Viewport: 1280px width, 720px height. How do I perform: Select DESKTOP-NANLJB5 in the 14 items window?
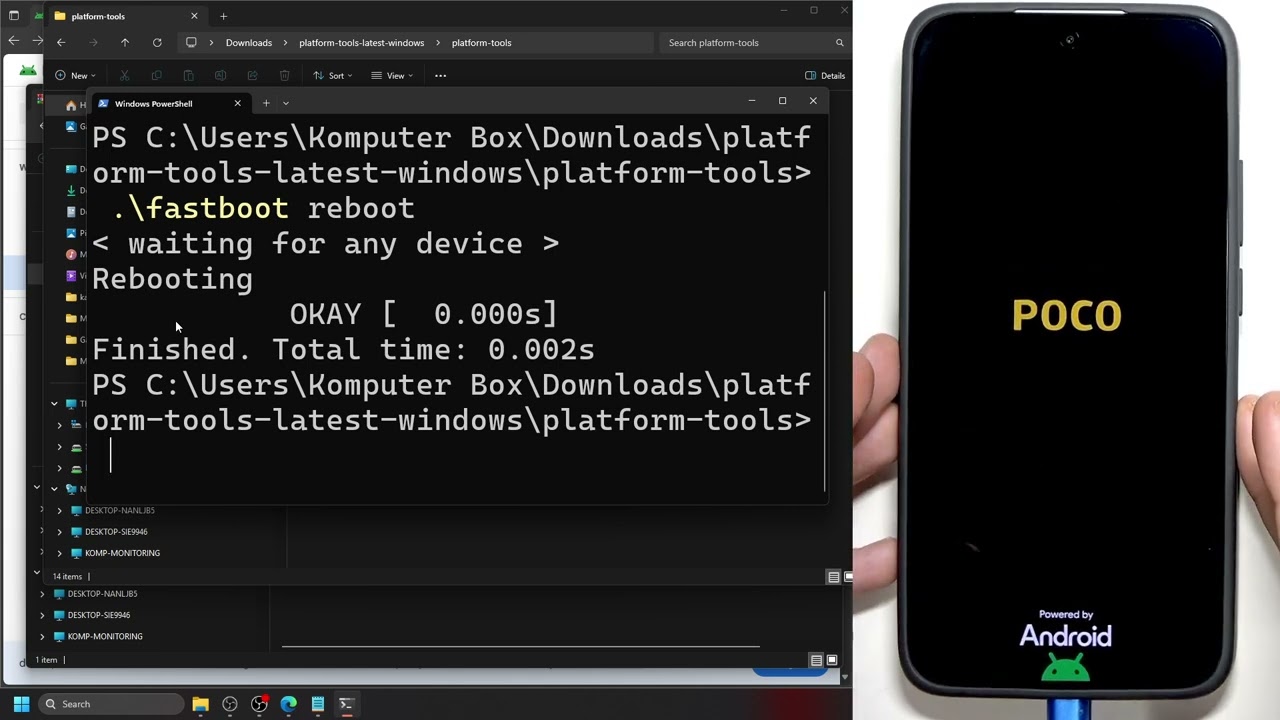point(119,511)
